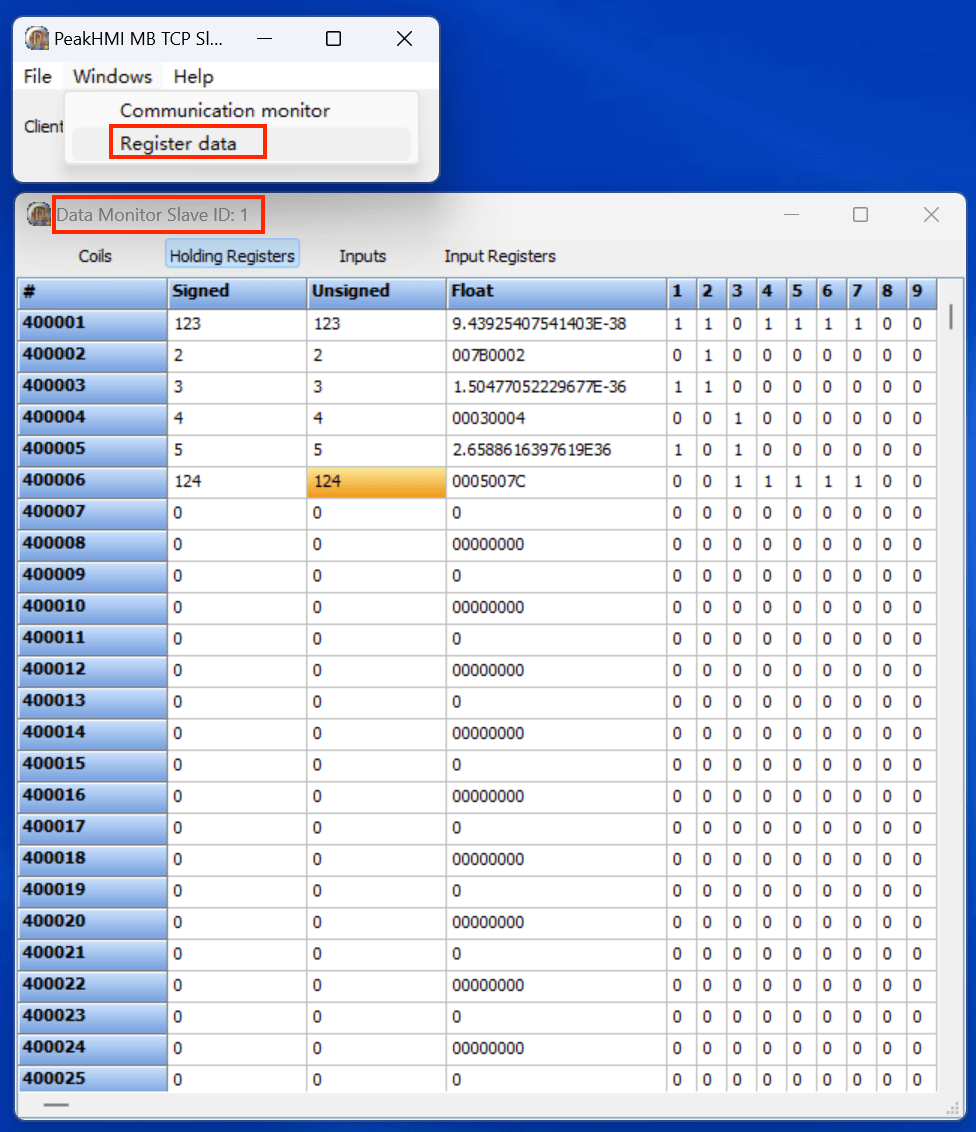Click bit column header 1

pyautogui.click(x=677, y=292)
